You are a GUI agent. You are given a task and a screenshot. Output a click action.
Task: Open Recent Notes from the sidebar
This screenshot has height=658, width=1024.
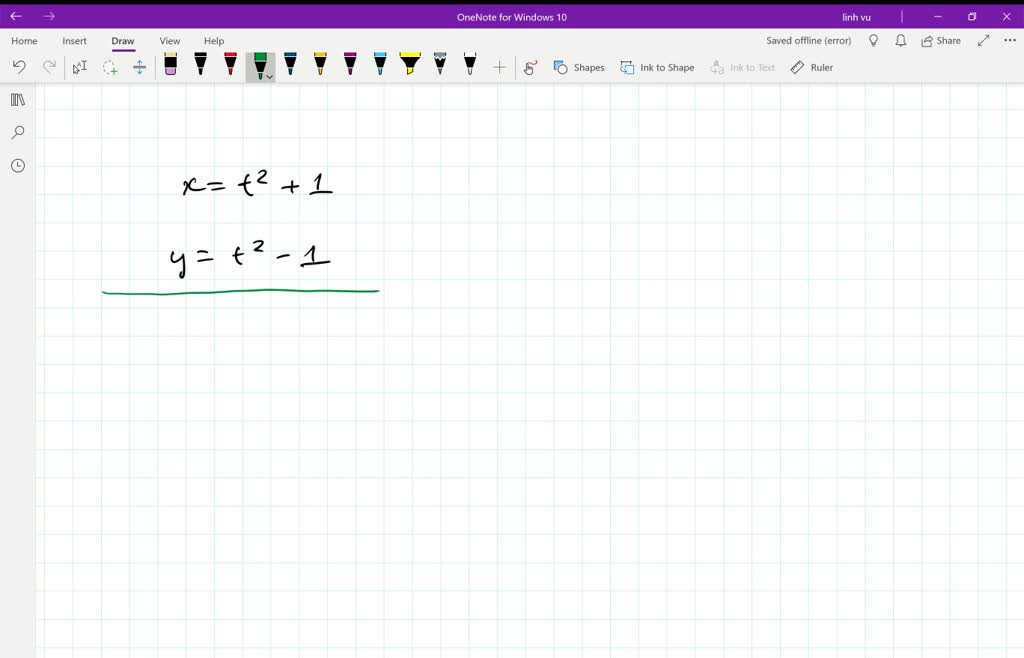(17, 165)
